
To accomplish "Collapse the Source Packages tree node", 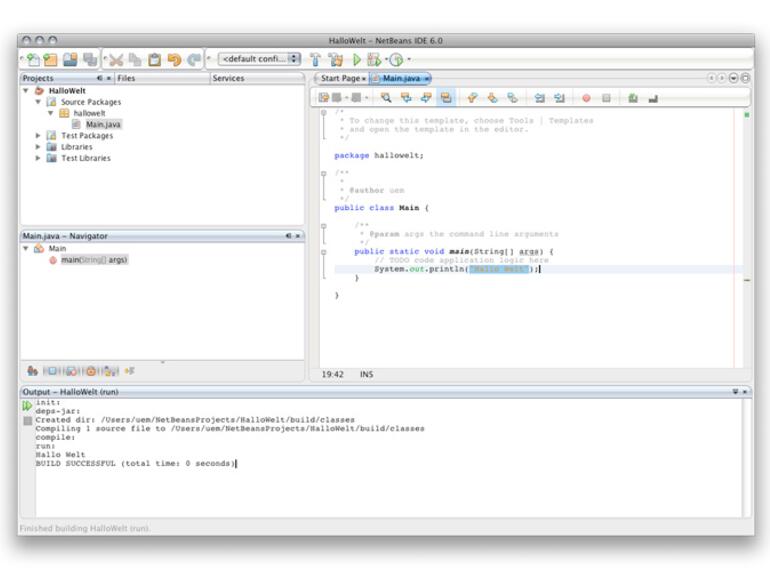I will point(39,102).
